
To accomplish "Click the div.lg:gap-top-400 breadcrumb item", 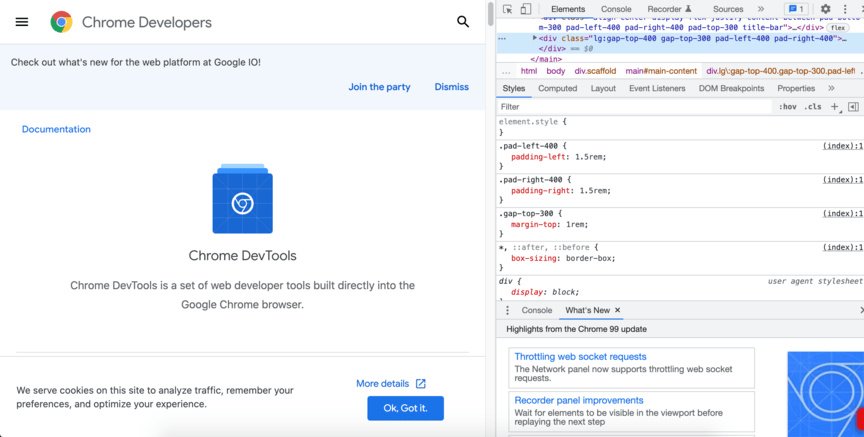I will pyautogui.click(x=780, y=71).
